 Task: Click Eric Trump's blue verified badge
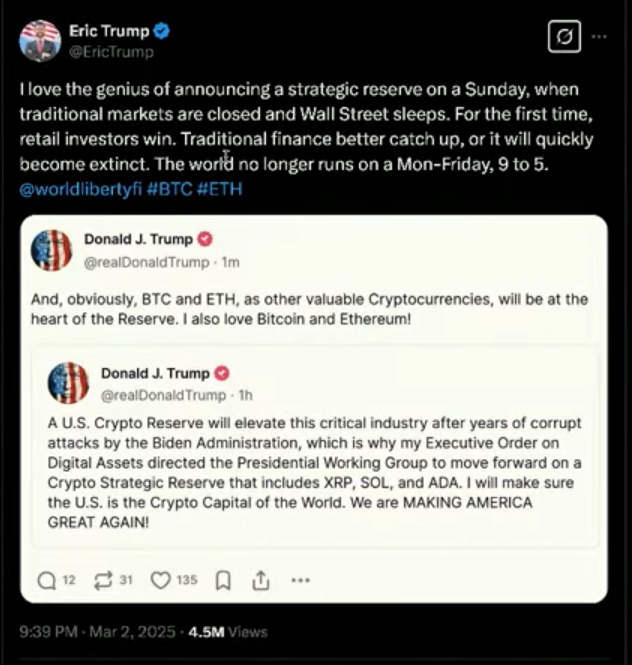(x=162, y=31)
